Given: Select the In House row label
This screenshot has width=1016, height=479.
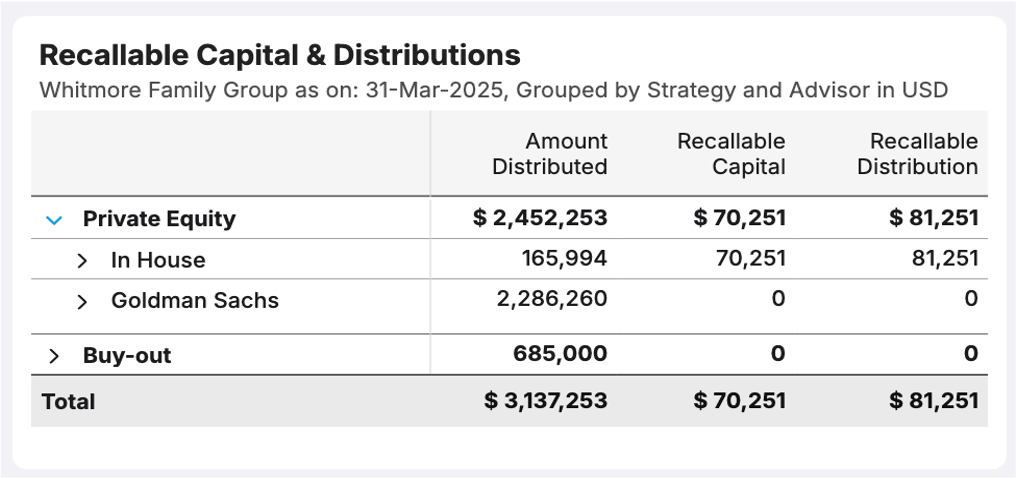Looking at the screenshot, I should click(x=158, y=261).
